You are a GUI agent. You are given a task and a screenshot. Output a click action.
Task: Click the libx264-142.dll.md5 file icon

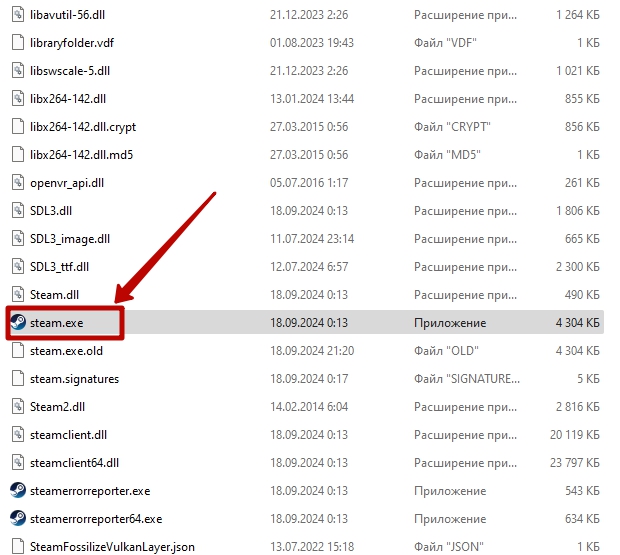tap(18, 155)
